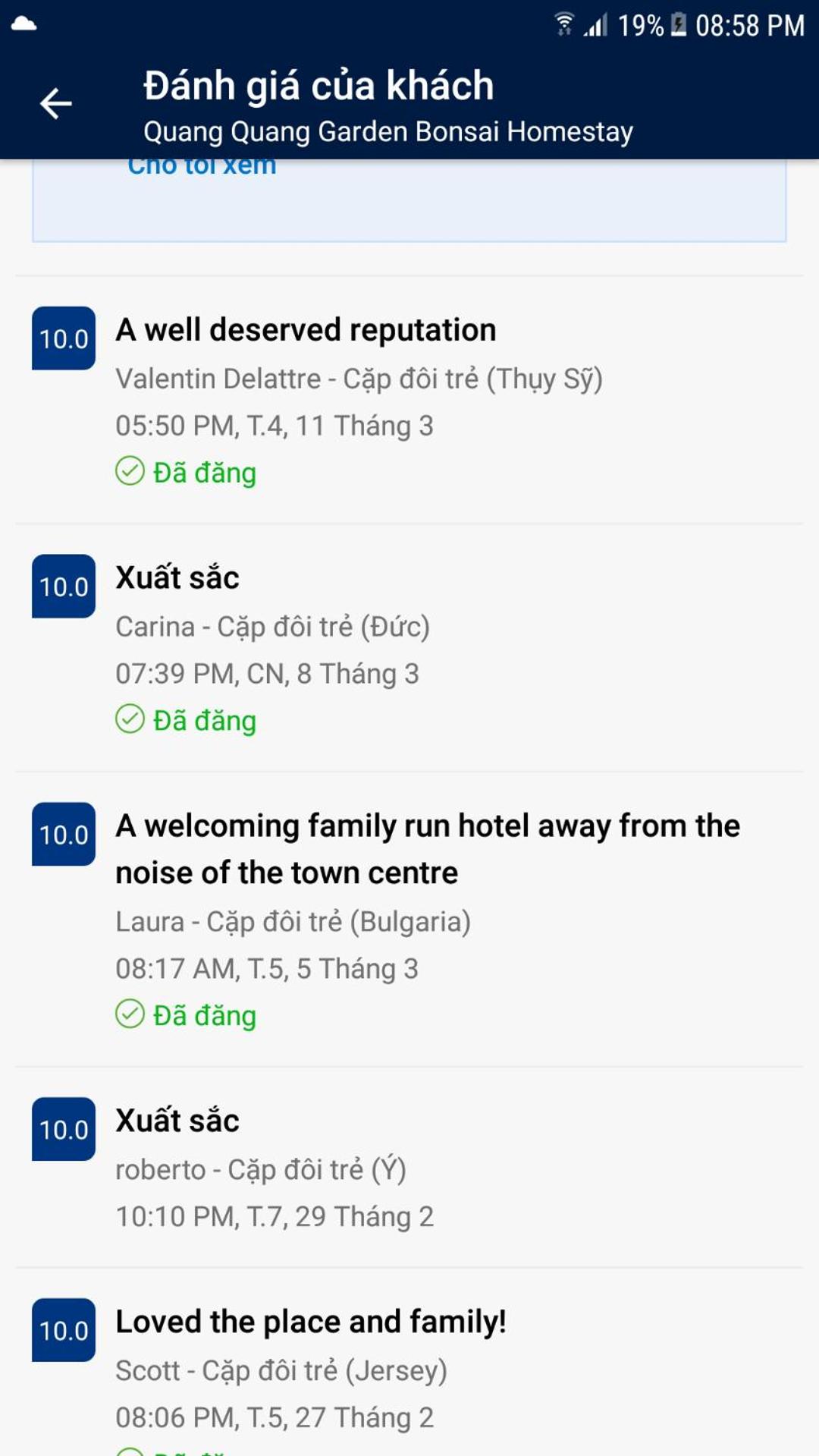Image resolution: width=819 pixels, height=1456 pixels.
Task: Tap the back arrow in header
Action: (55, 104)
